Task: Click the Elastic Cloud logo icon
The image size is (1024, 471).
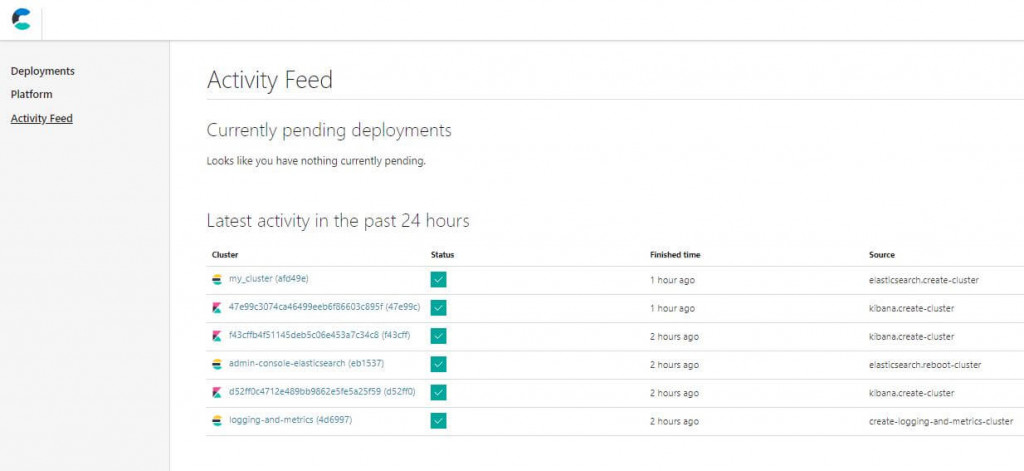Action: click(21, 19)
